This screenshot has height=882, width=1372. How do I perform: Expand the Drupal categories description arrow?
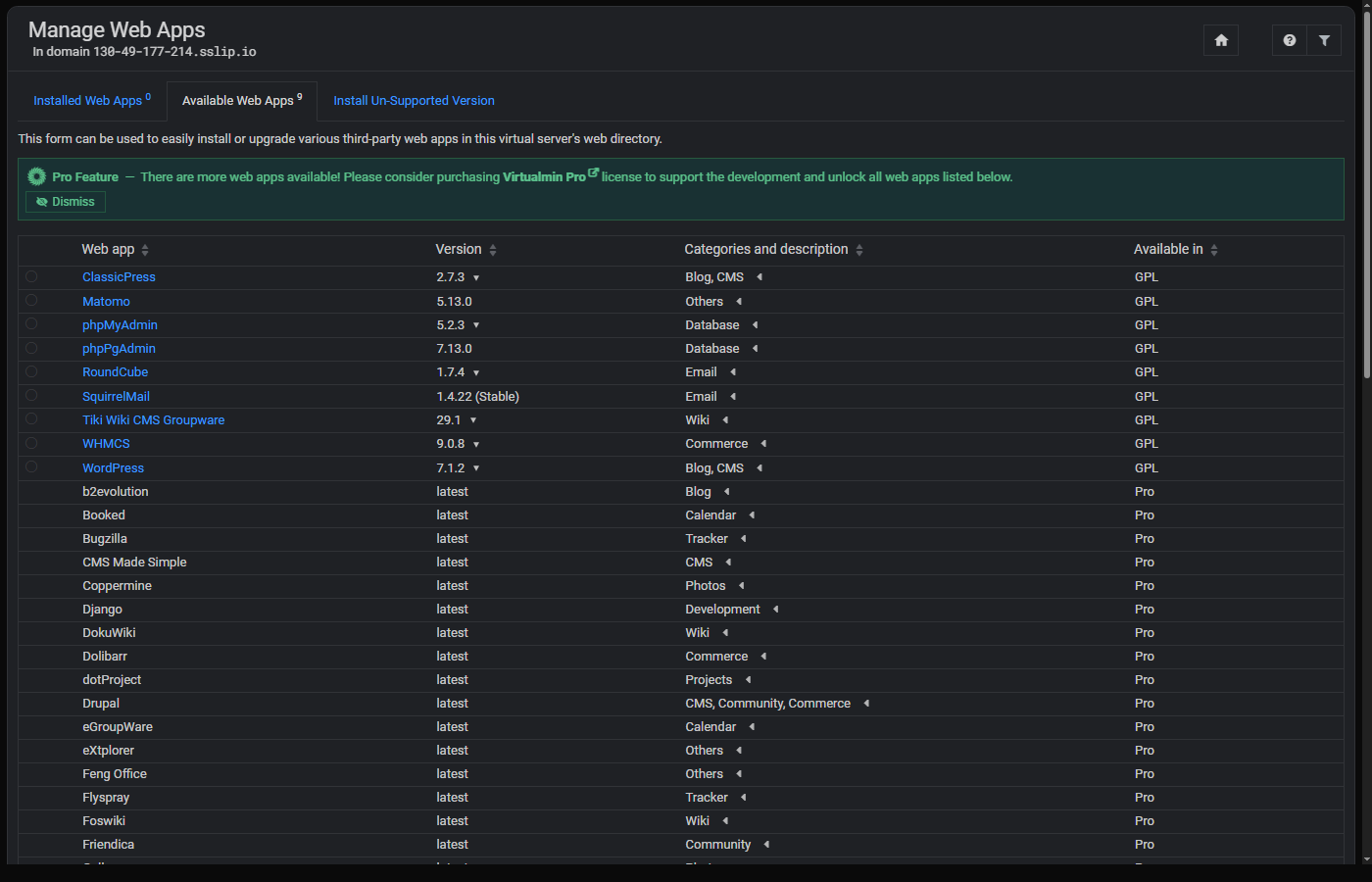tap(866, 704)
